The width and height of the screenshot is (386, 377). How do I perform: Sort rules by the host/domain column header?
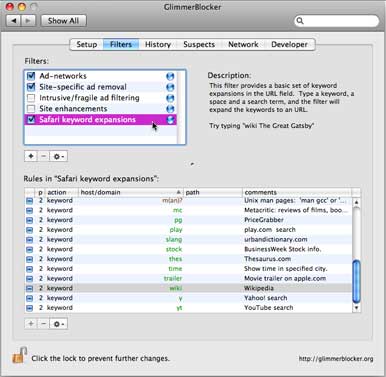pos(131,192)
